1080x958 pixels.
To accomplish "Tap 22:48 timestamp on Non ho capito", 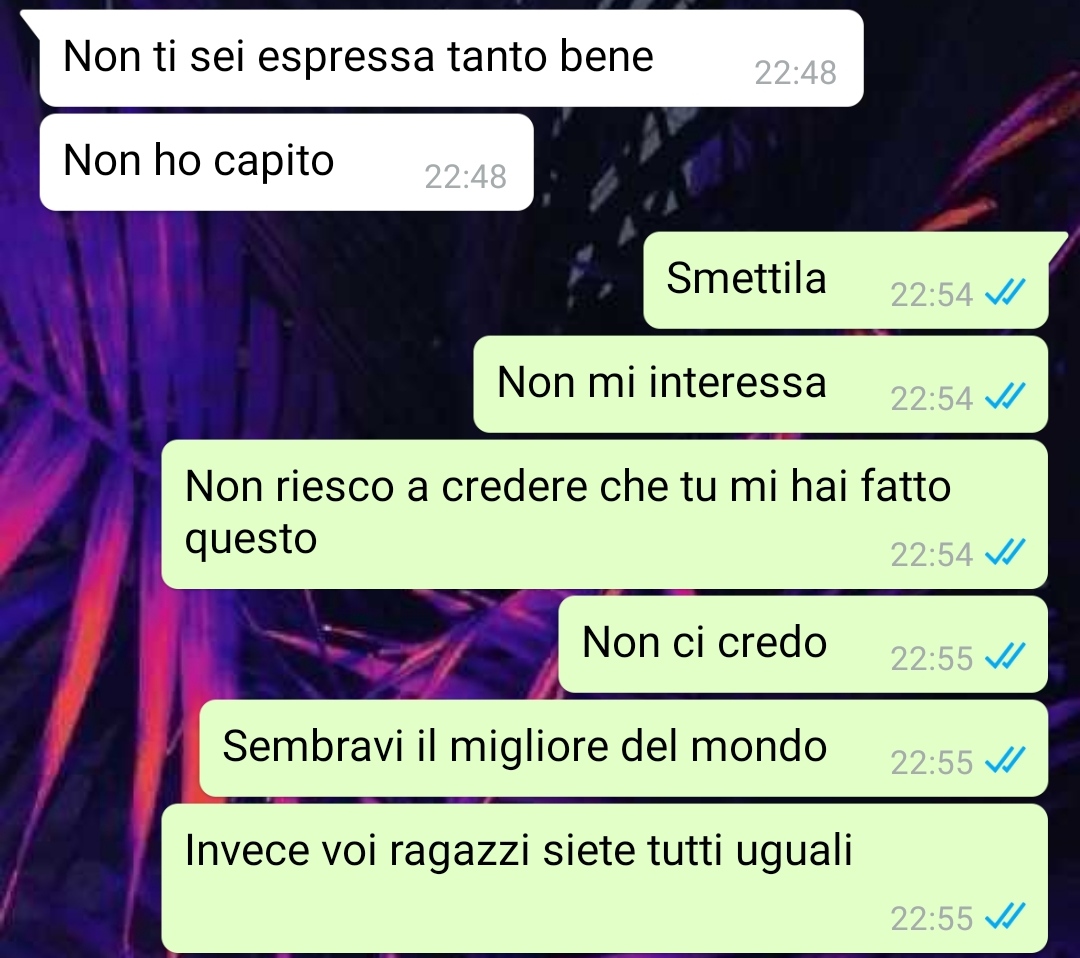I will pyautogui.click(x=466, y=177).
